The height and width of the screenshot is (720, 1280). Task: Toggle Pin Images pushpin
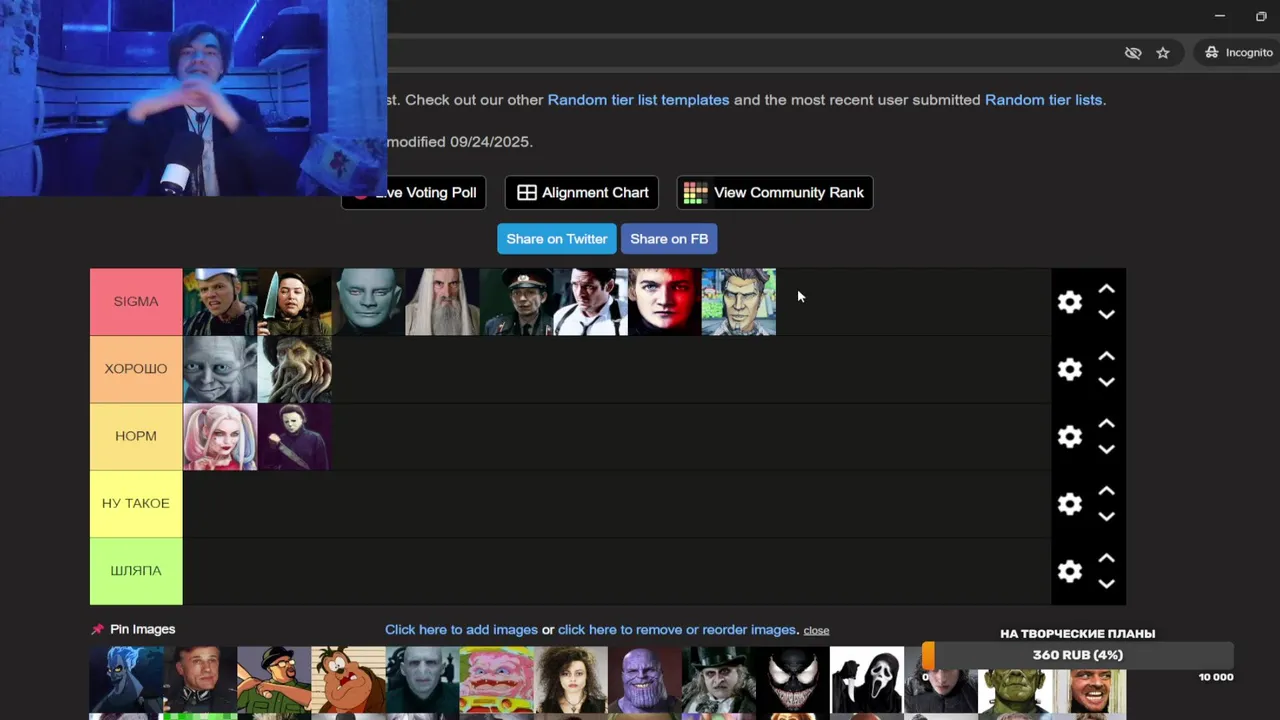(x=97, y=629)
